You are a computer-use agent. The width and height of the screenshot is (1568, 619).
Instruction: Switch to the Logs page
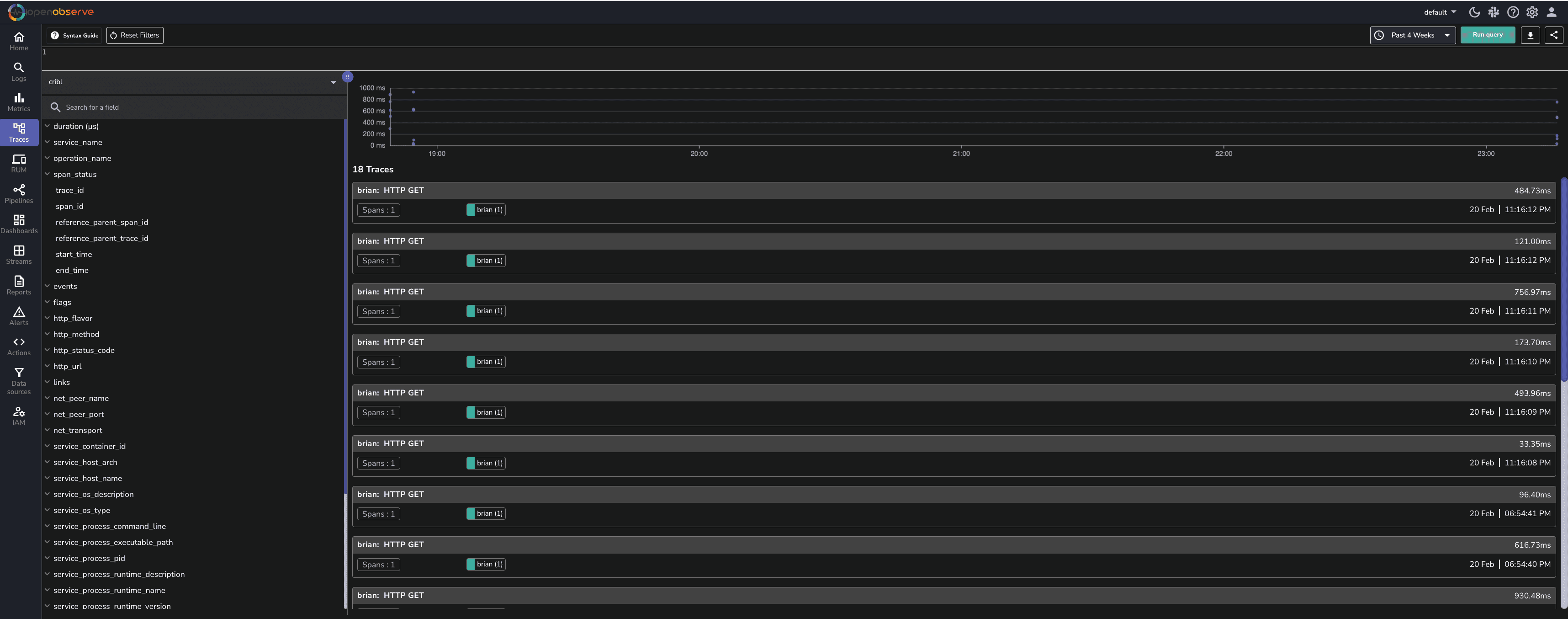coord(19,71)
